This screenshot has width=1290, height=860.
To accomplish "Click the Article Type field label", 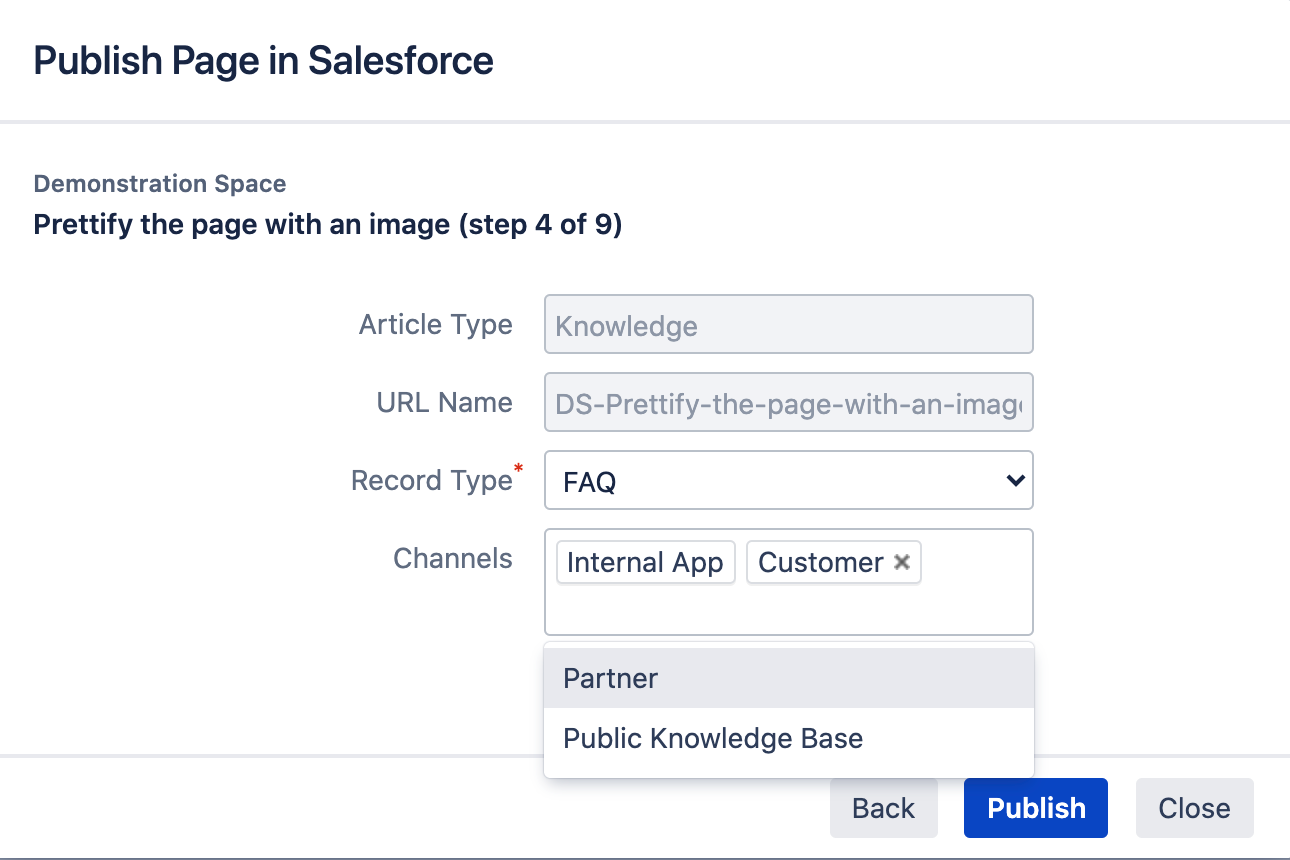I will click(435, 325).
